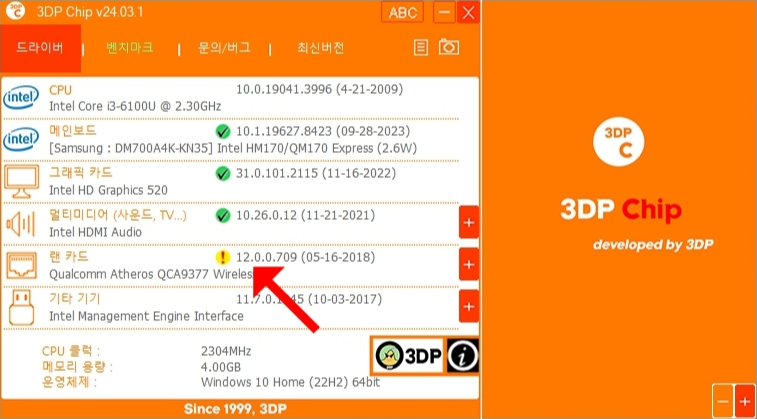Click the 기타 기기 category label
The height and width of the screenshot is (419, 757).
75,299
